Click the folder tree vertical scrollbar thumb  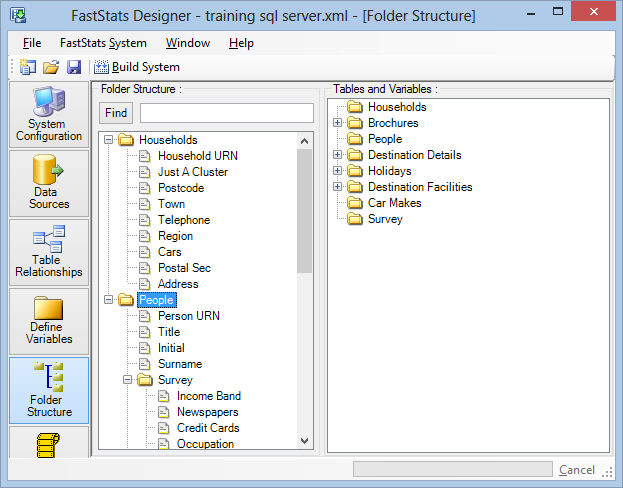pos(305,211)
